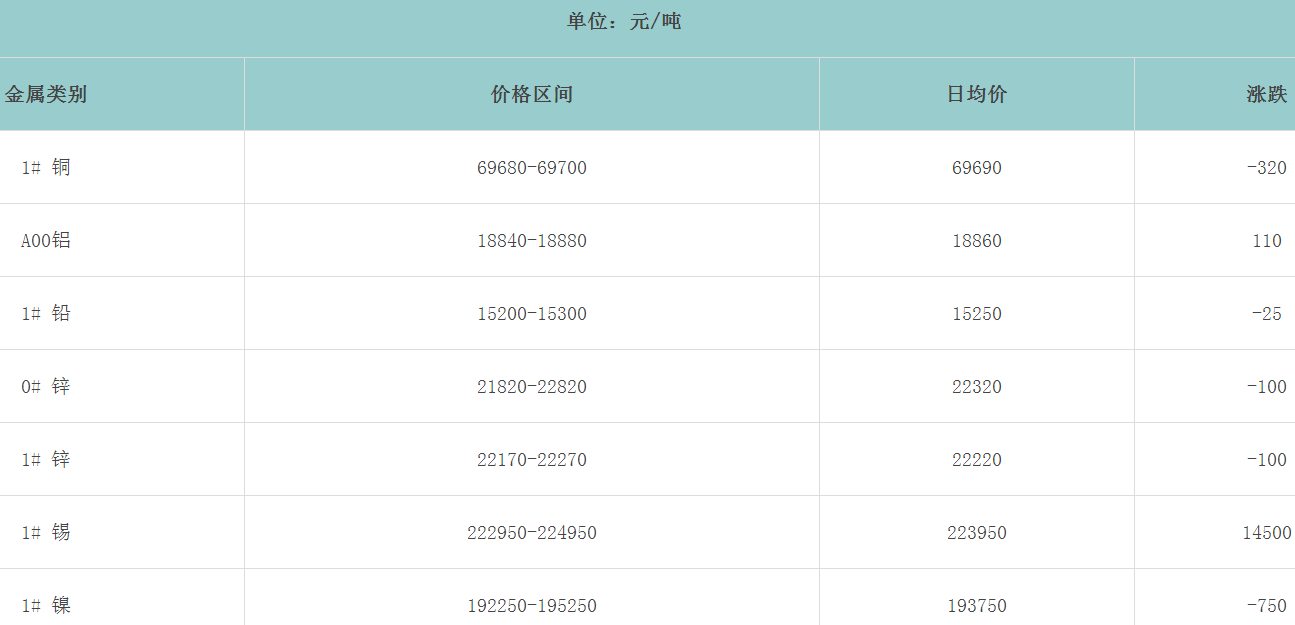Select the 1# 铜 metal name cell
Screen dimensions: 1295x625
[46, 168]
